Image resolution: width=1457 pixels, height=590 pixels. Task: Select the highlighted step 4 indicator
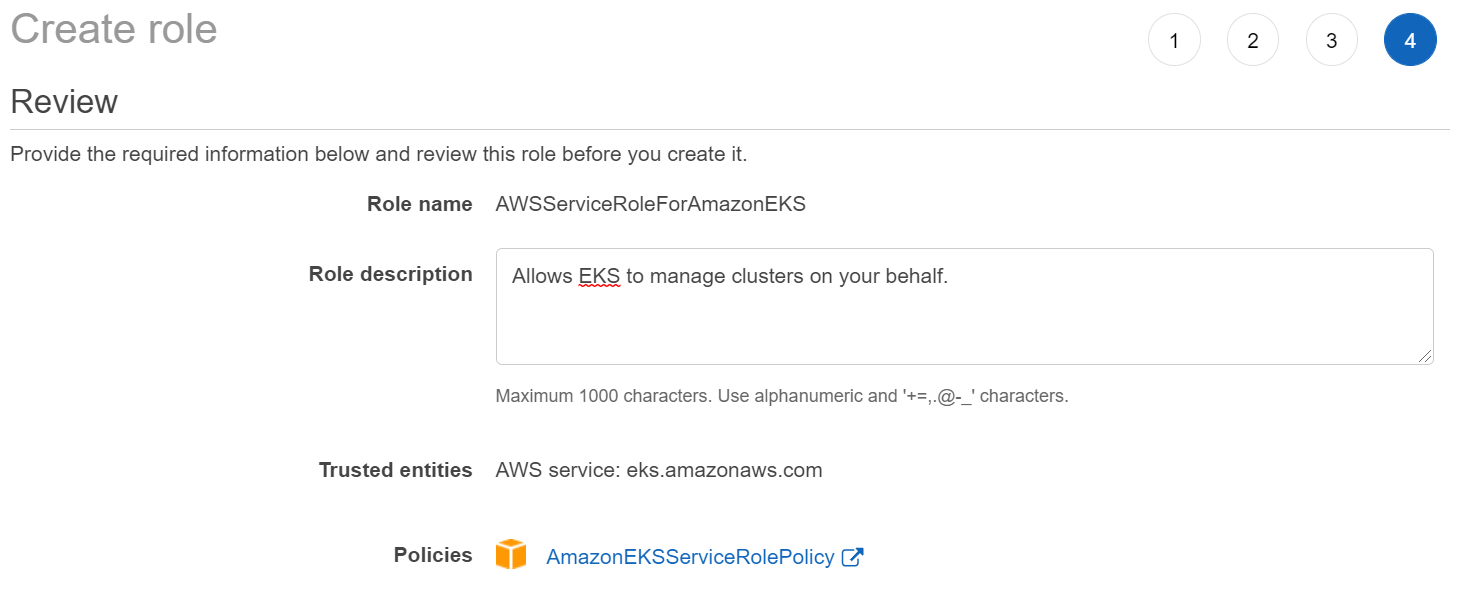tap(1410, 41)
